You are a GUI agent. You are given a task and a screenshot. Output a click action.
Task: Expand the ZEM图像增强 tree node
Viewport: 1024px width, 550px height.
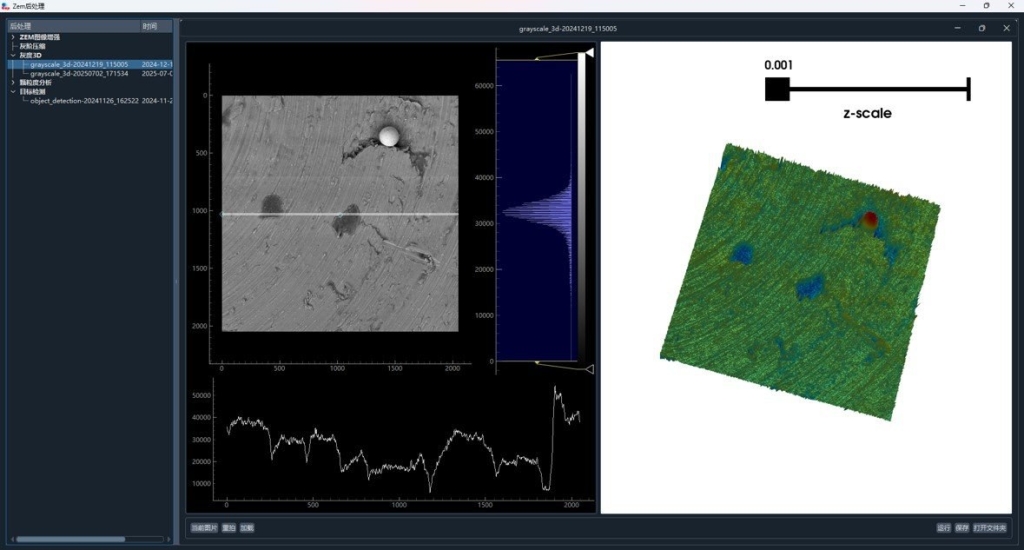click(12, 37)
